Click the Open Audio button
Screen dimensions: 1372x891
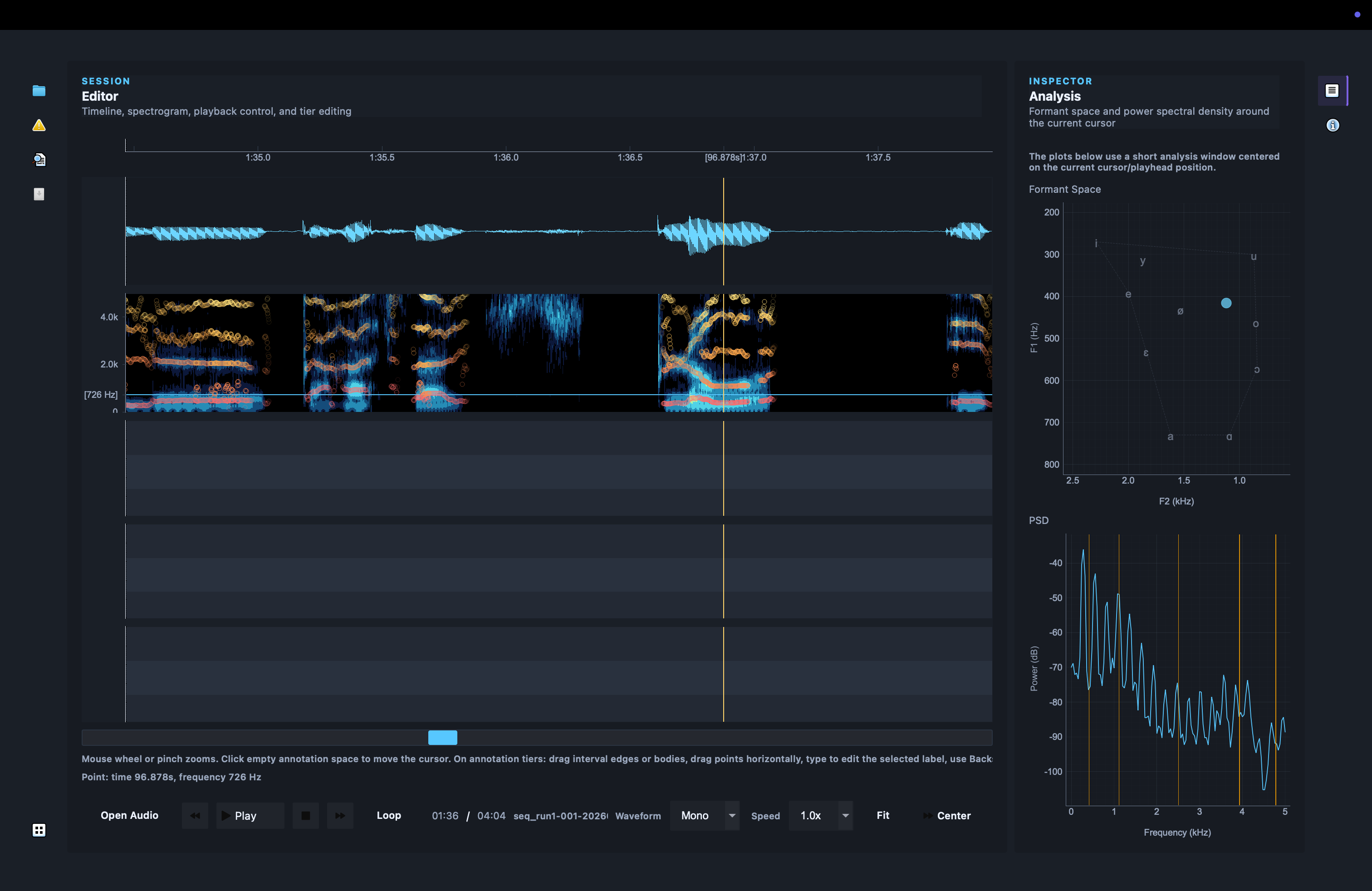pyautogui.click(x=129, y=816)
